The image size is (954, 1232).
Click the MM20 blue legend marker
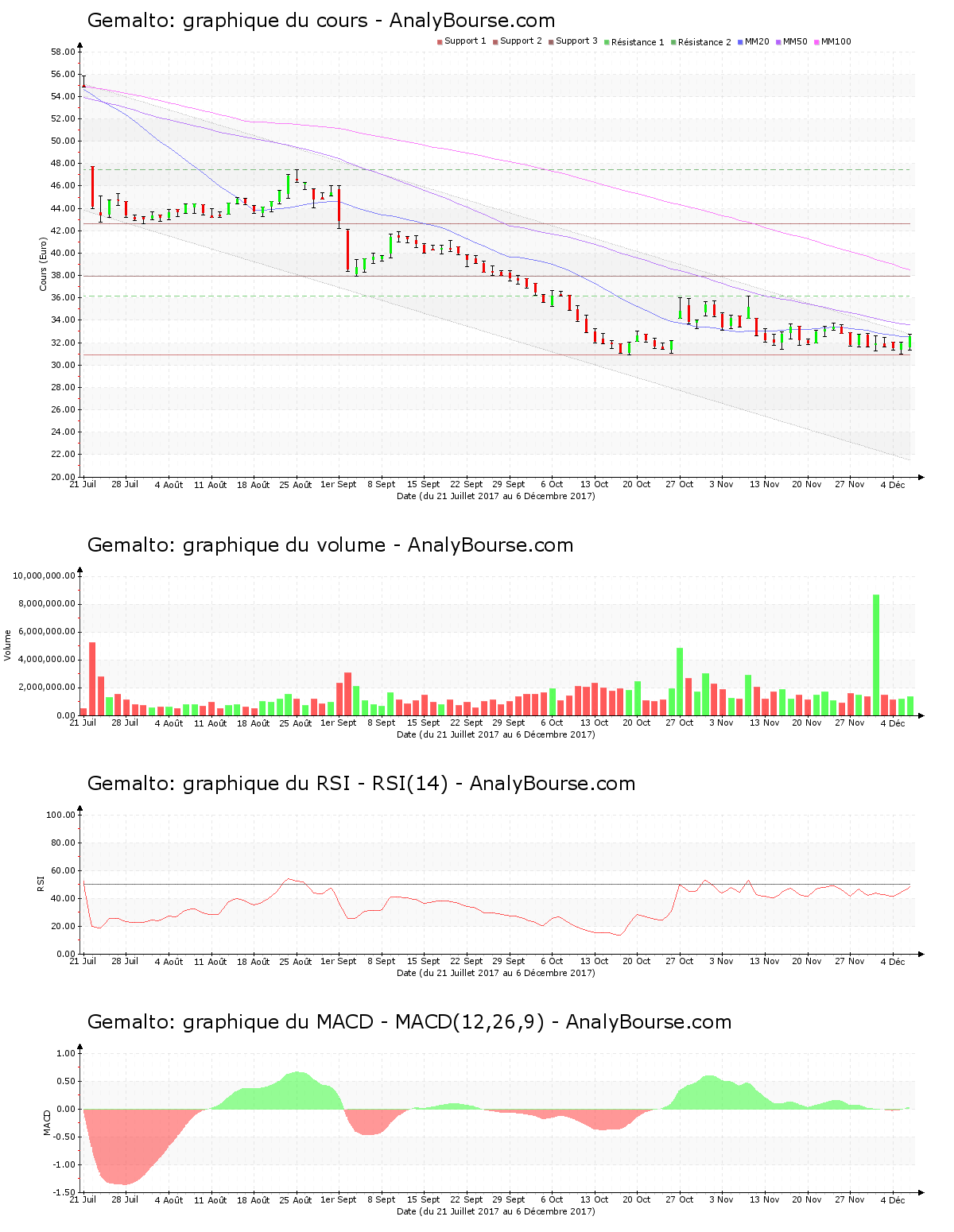pos(740,42)
